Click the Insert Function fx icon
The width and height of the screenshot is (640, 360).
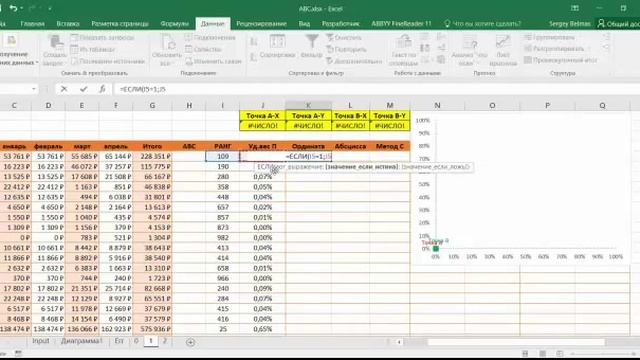(102, 89)
